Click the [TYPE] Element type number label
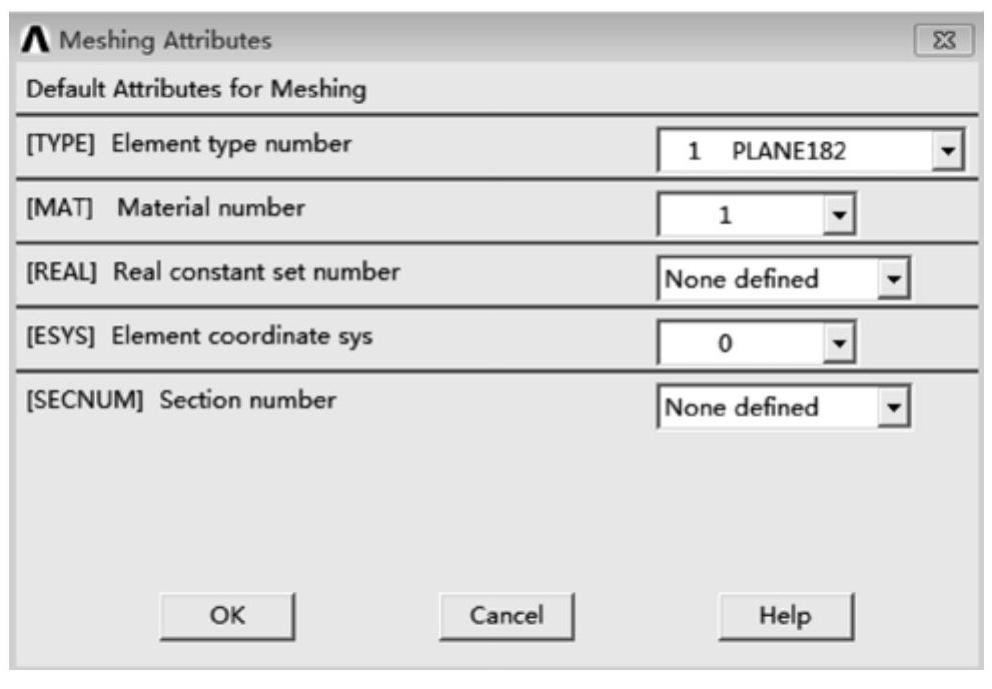This screenshot has width=992, height=689. pos(189,144)
